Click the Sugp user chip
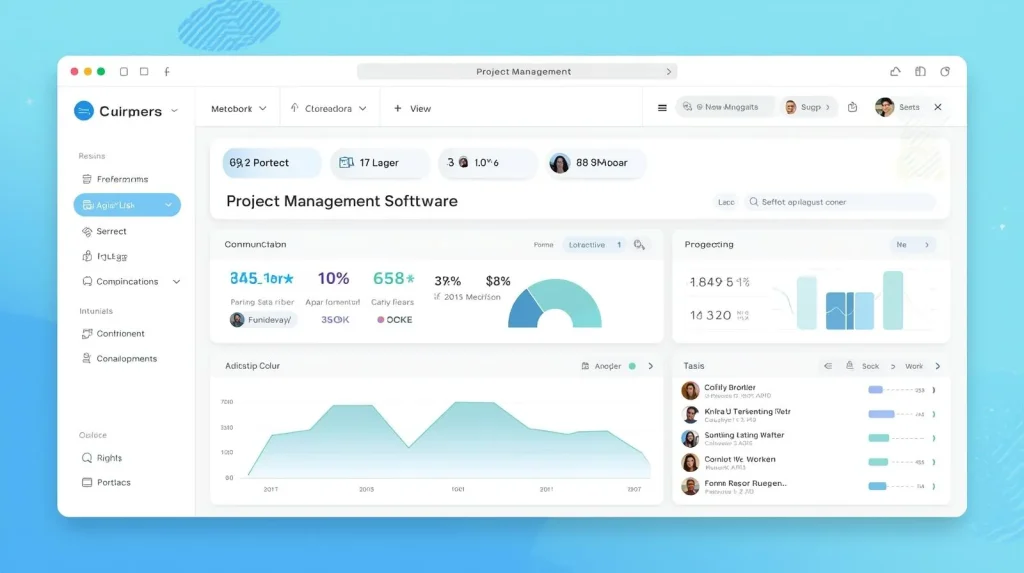1024x573 pixels. click(x=807, y=107)
